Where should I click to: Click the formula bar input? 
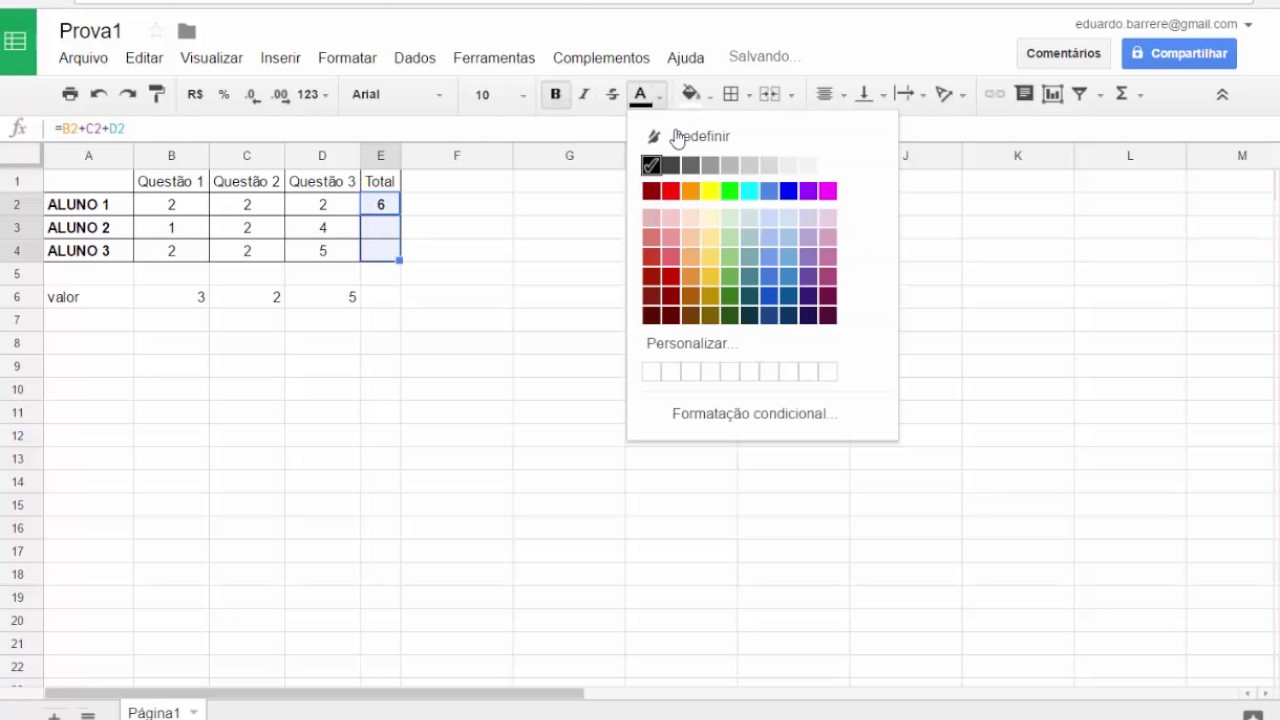pos(660,128)
